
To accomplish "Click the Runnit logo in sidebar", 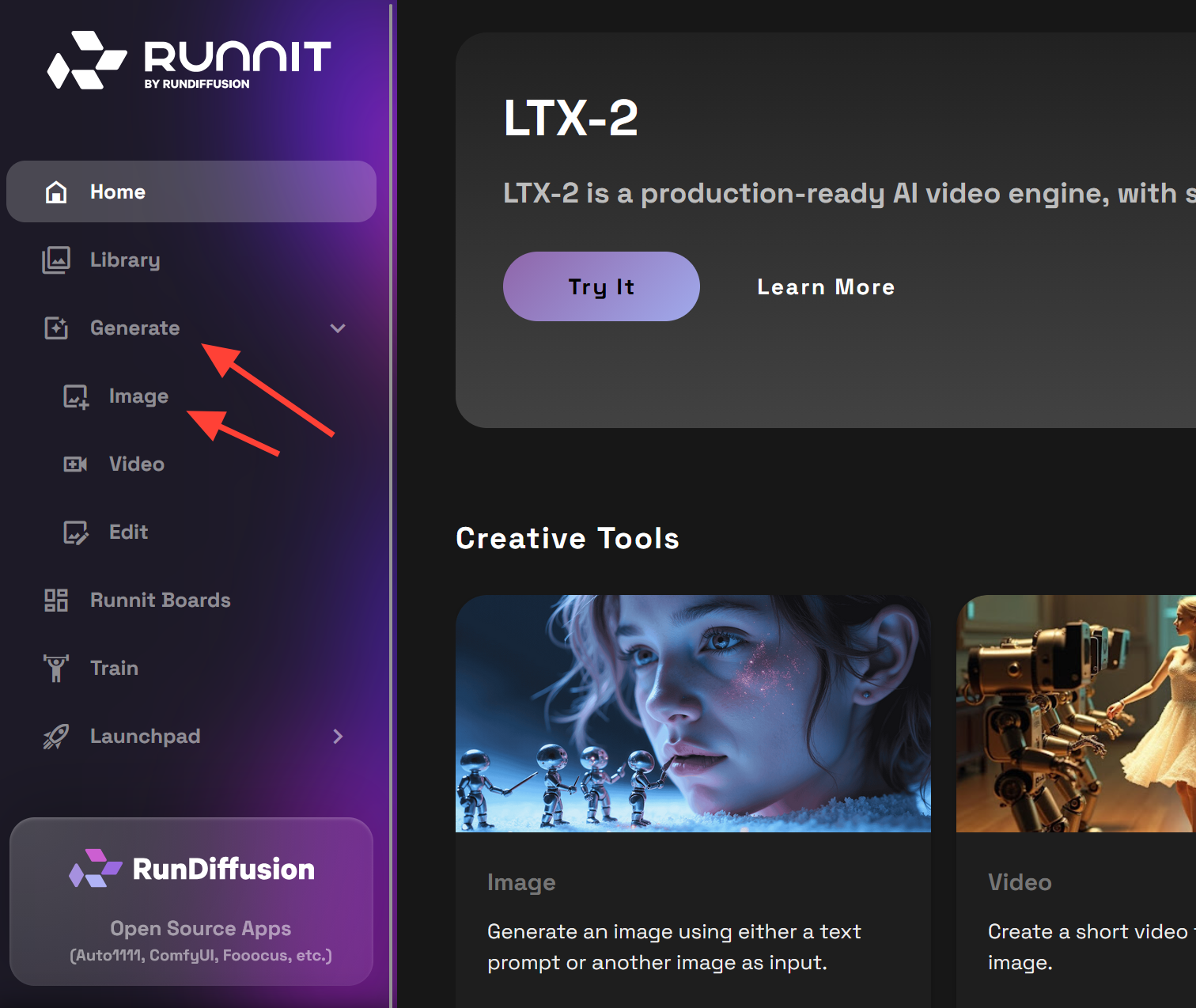I will pos(188,60).
